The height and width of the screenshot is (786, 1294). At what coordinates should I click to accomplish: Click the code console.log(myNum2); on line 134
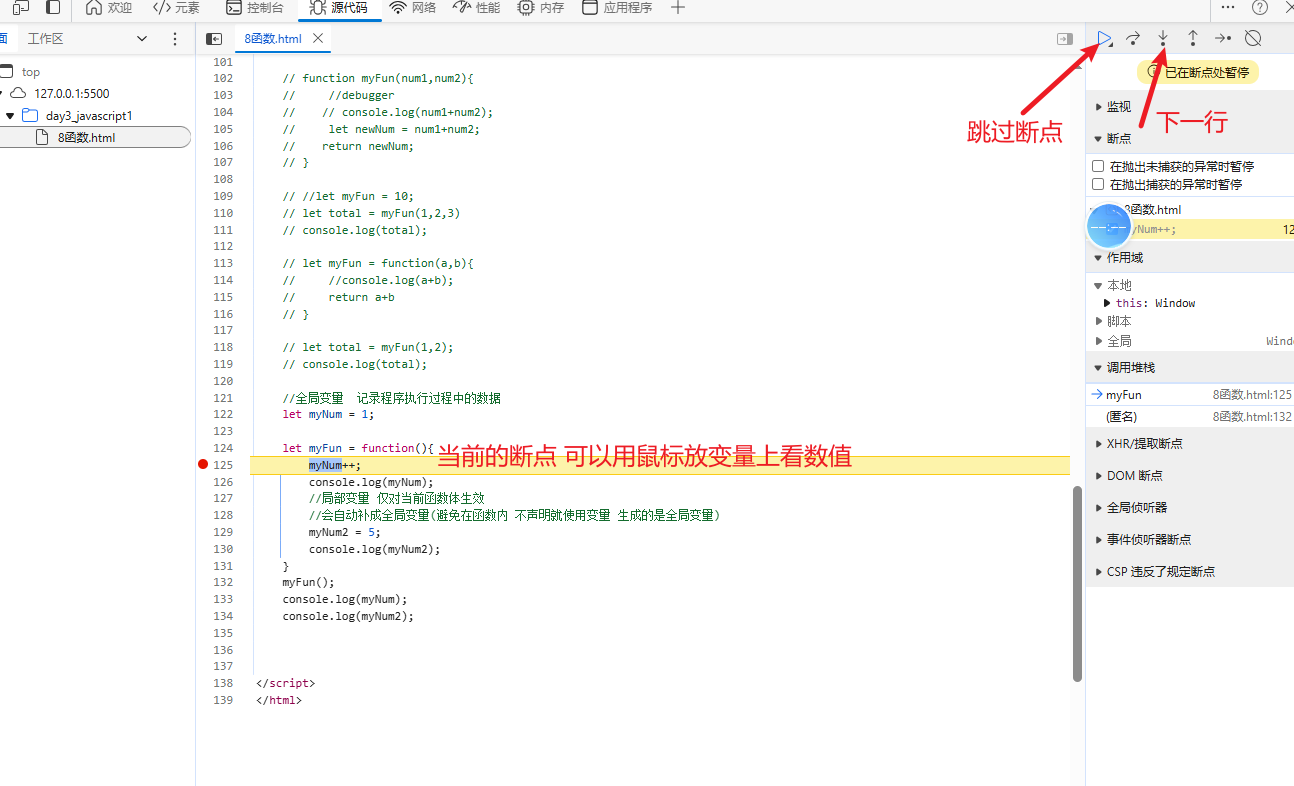(x=348, y=617)
